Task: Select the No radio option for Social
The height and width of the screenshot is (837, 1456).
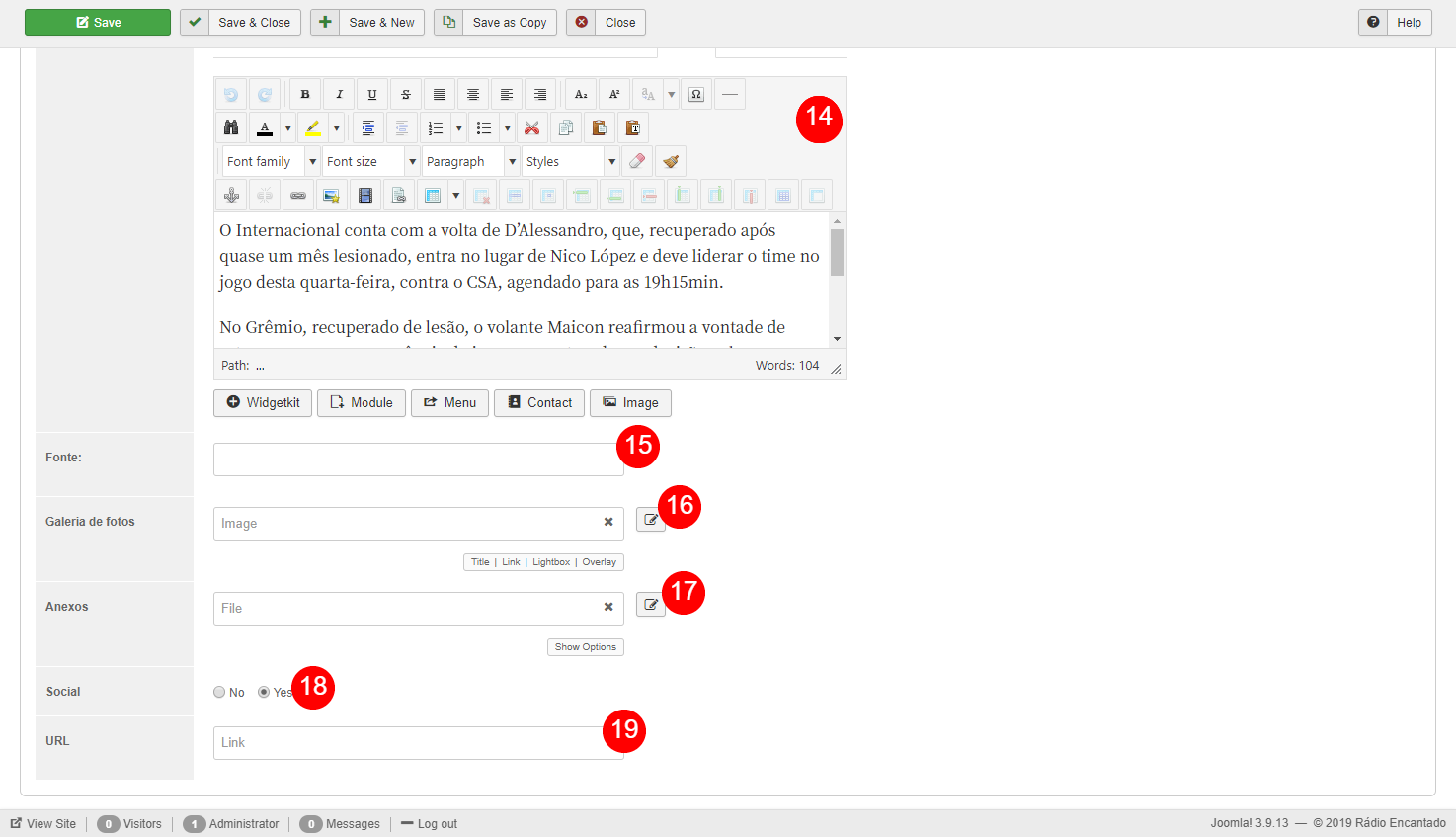Action: [219, 693]
